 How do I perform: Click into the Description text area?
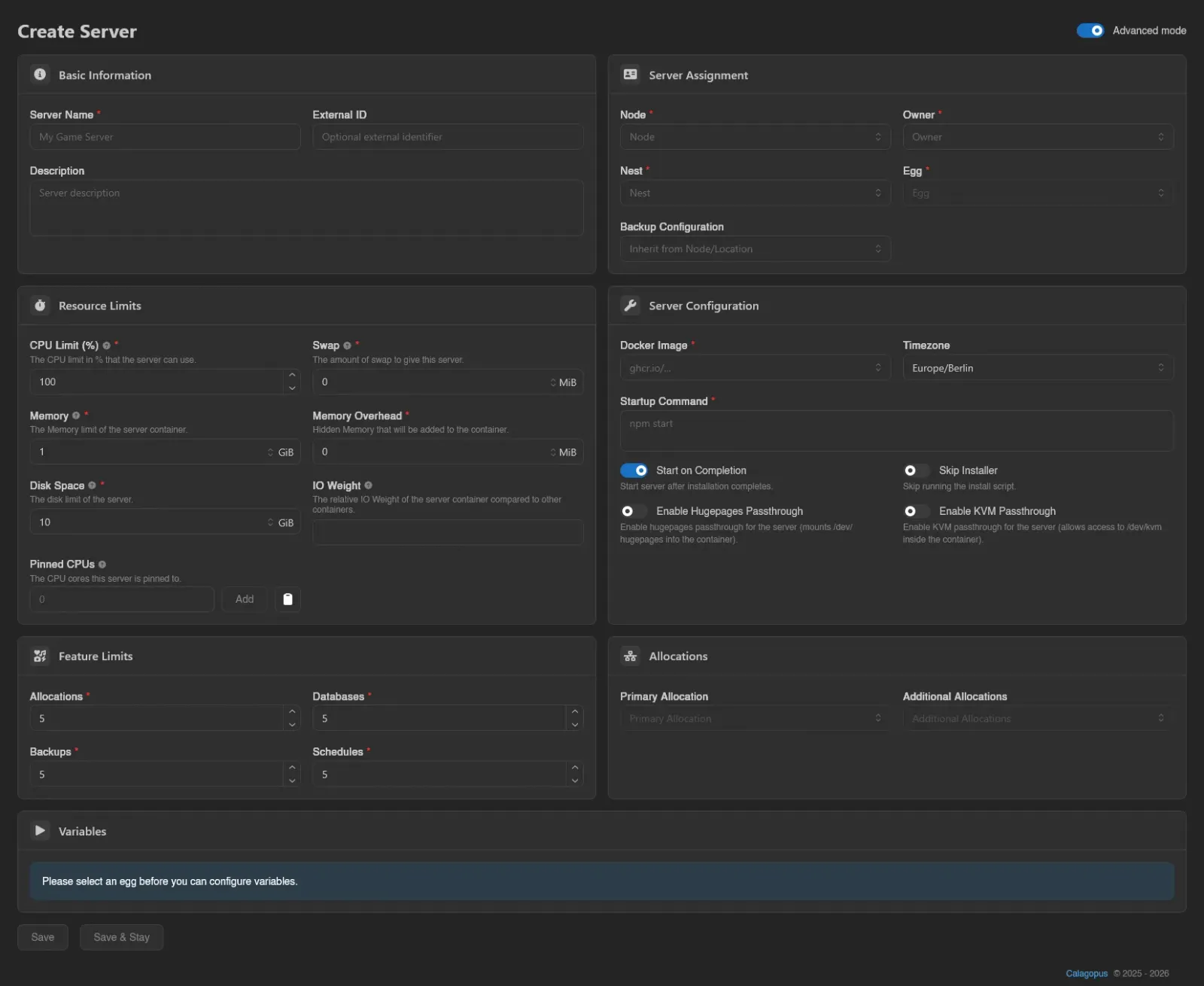[306, 208]
